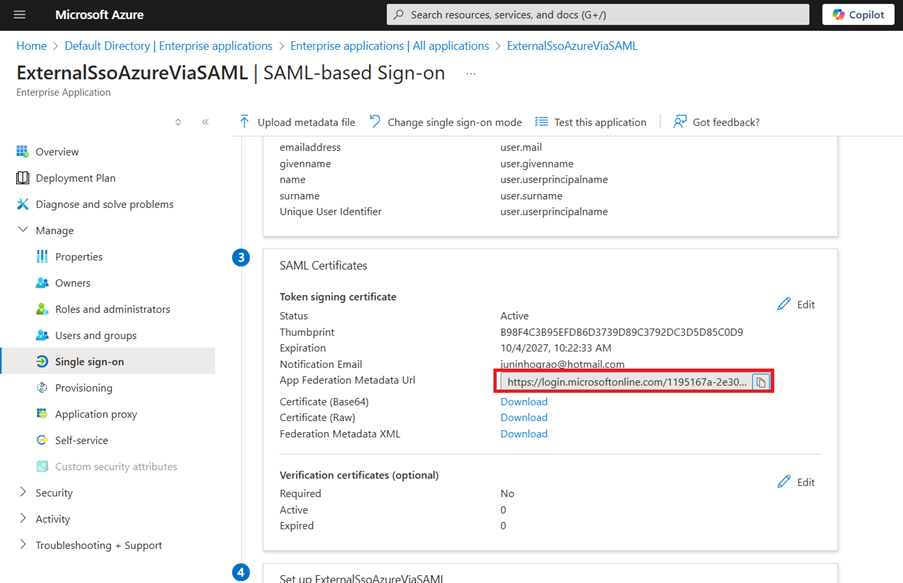The height and width of the screenshot is (583, 903).
Task: Click the Test this application checklist icon
Action: 541,122
